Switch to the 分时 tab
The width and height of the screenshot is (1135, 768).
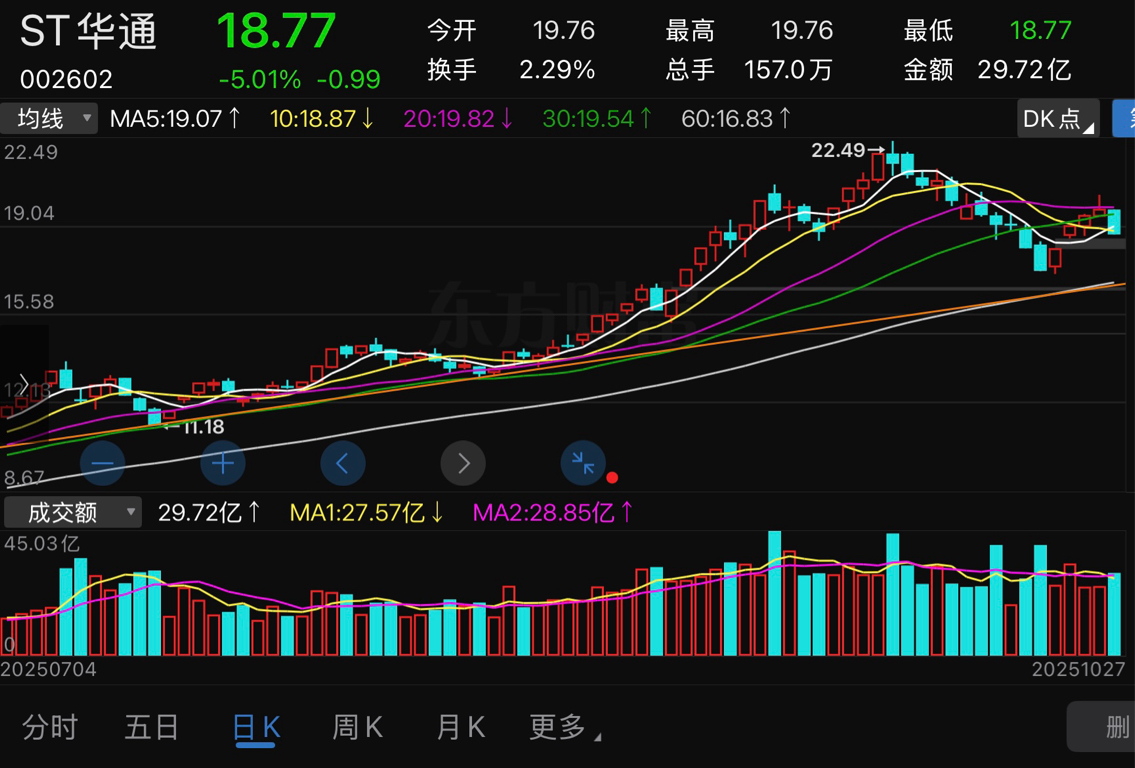50,727
